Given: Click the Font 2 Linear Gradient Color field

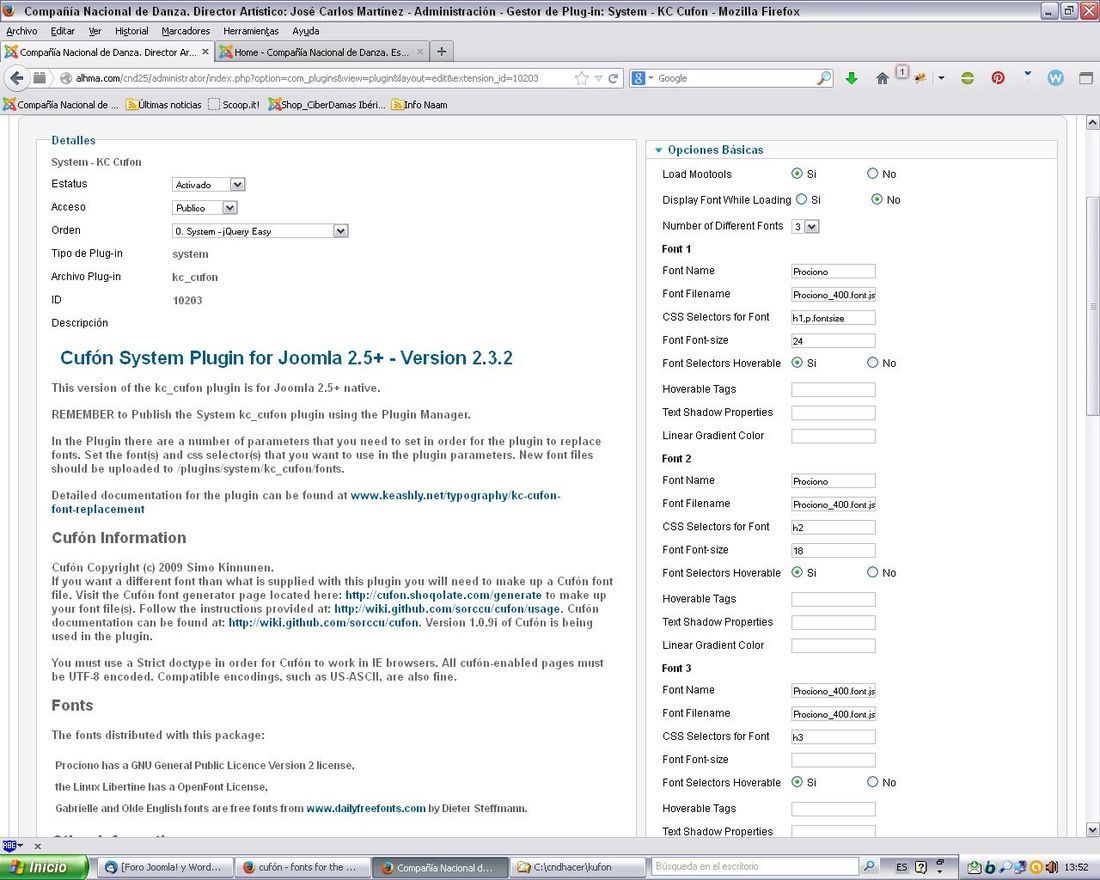Looking at the screenshot, I should click(833, 646).
